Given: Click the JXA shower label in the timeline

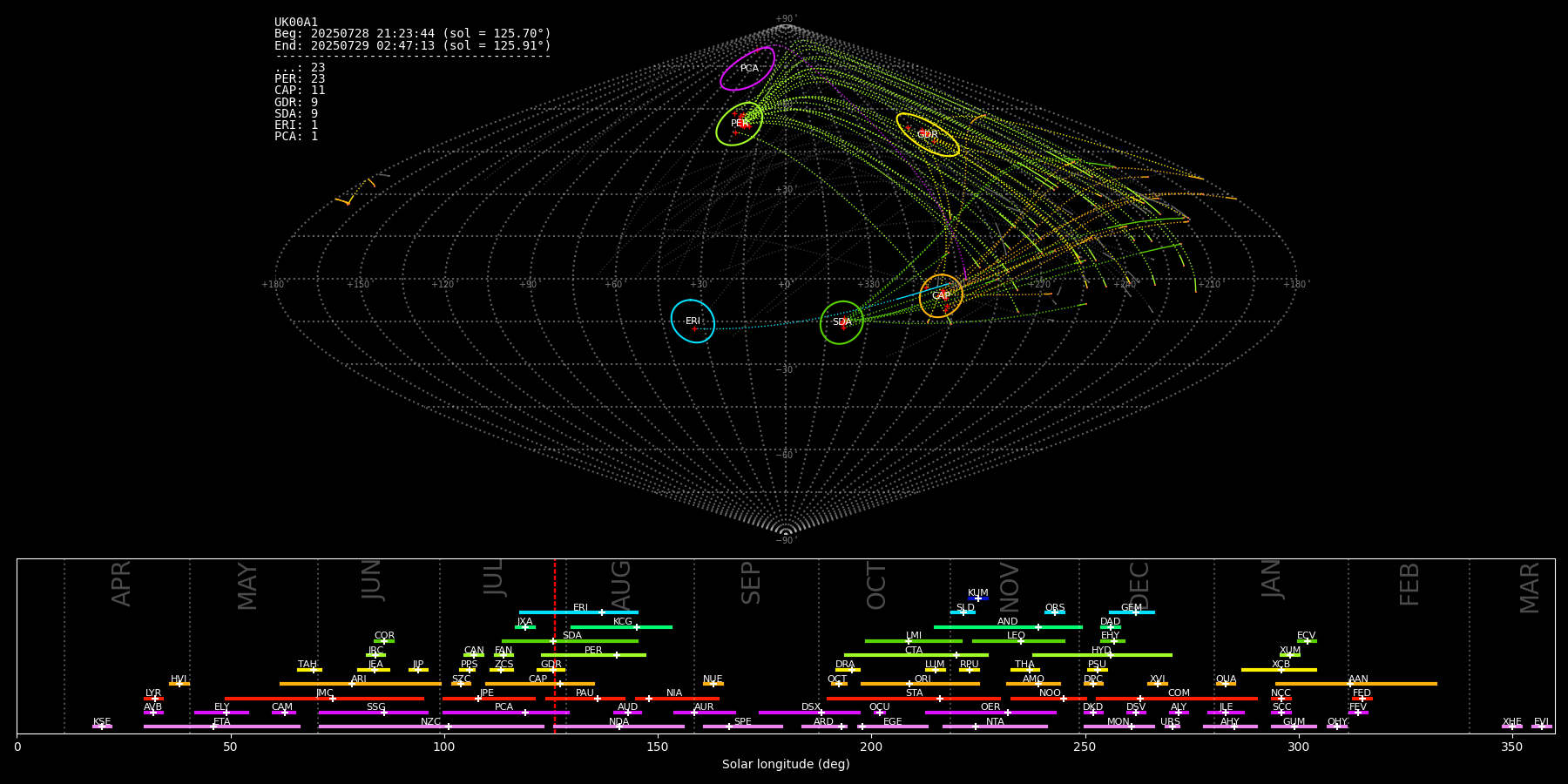Looking at the screenshot, I should [524, 622].
